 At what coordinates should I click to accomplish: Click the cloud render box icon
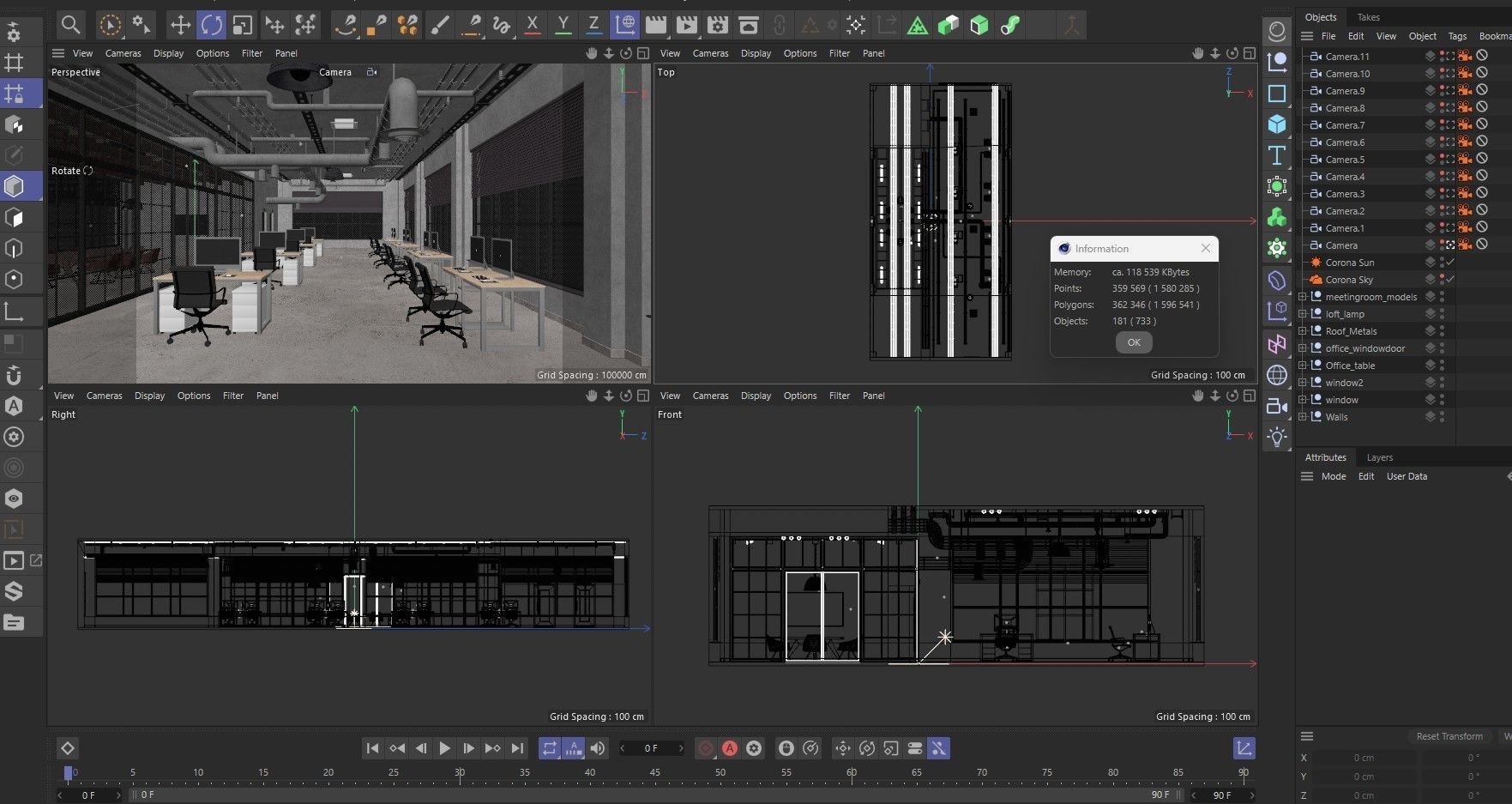[x=749, y=25]
